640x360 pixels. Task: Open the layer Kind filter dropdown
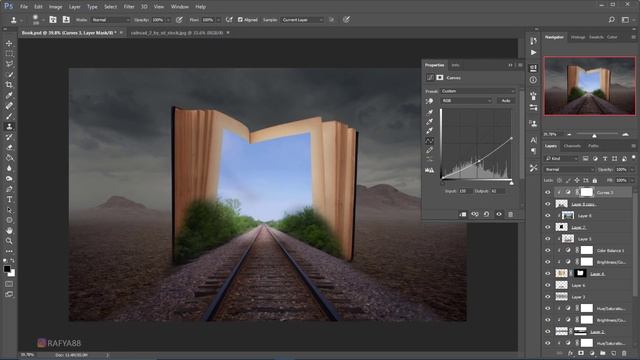[x=562, y=158]
